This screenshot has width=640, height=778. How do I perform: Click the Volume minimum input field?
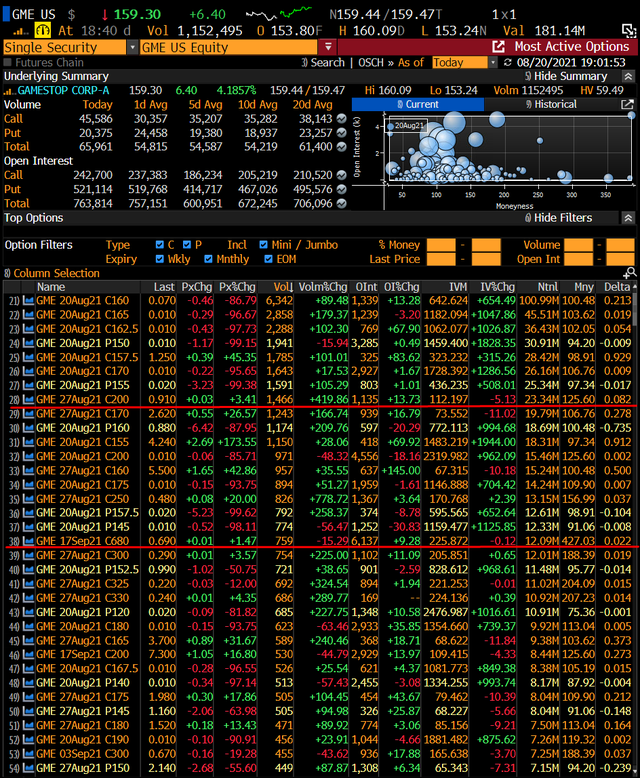[x=578, y=245]
